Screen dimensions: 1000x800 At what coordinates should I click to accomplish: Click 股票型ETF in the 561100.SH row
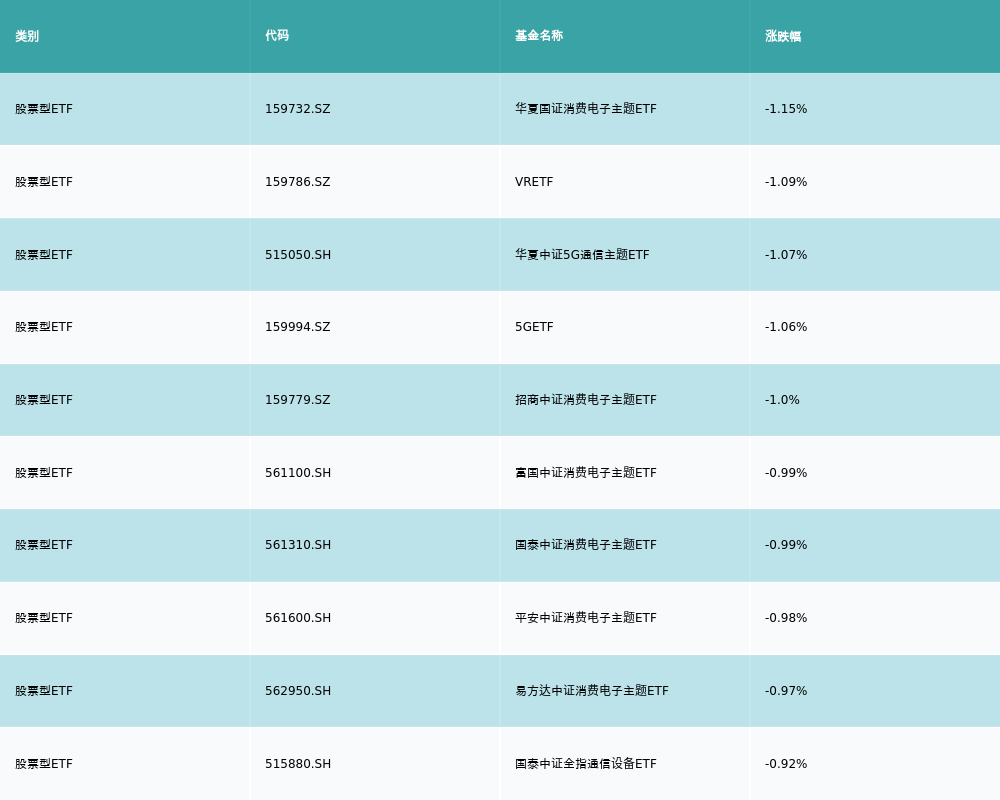click(44, 473)
